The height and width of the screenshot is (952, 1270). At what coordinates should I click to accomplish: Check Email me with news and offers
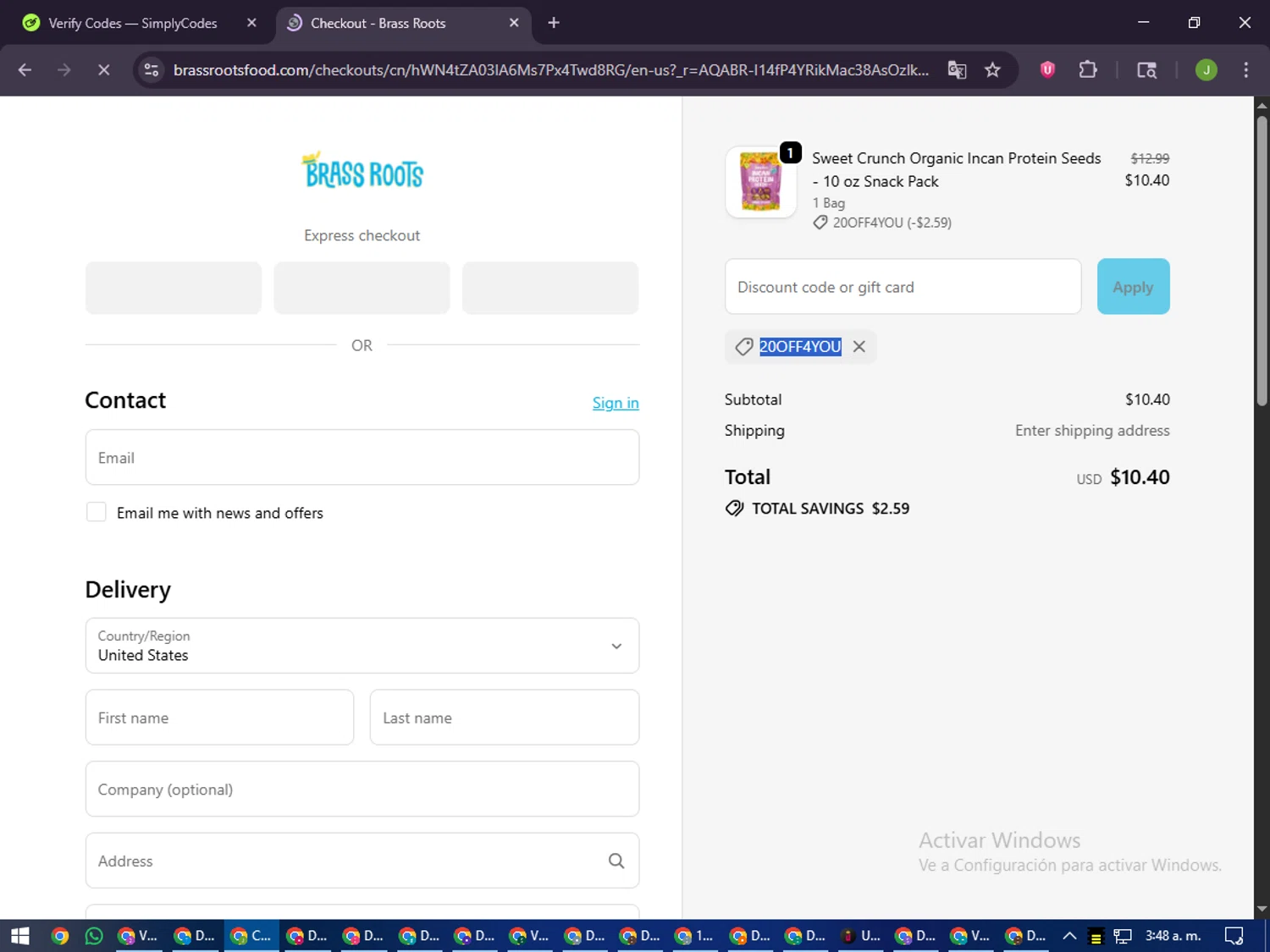[x=97, y=512]
